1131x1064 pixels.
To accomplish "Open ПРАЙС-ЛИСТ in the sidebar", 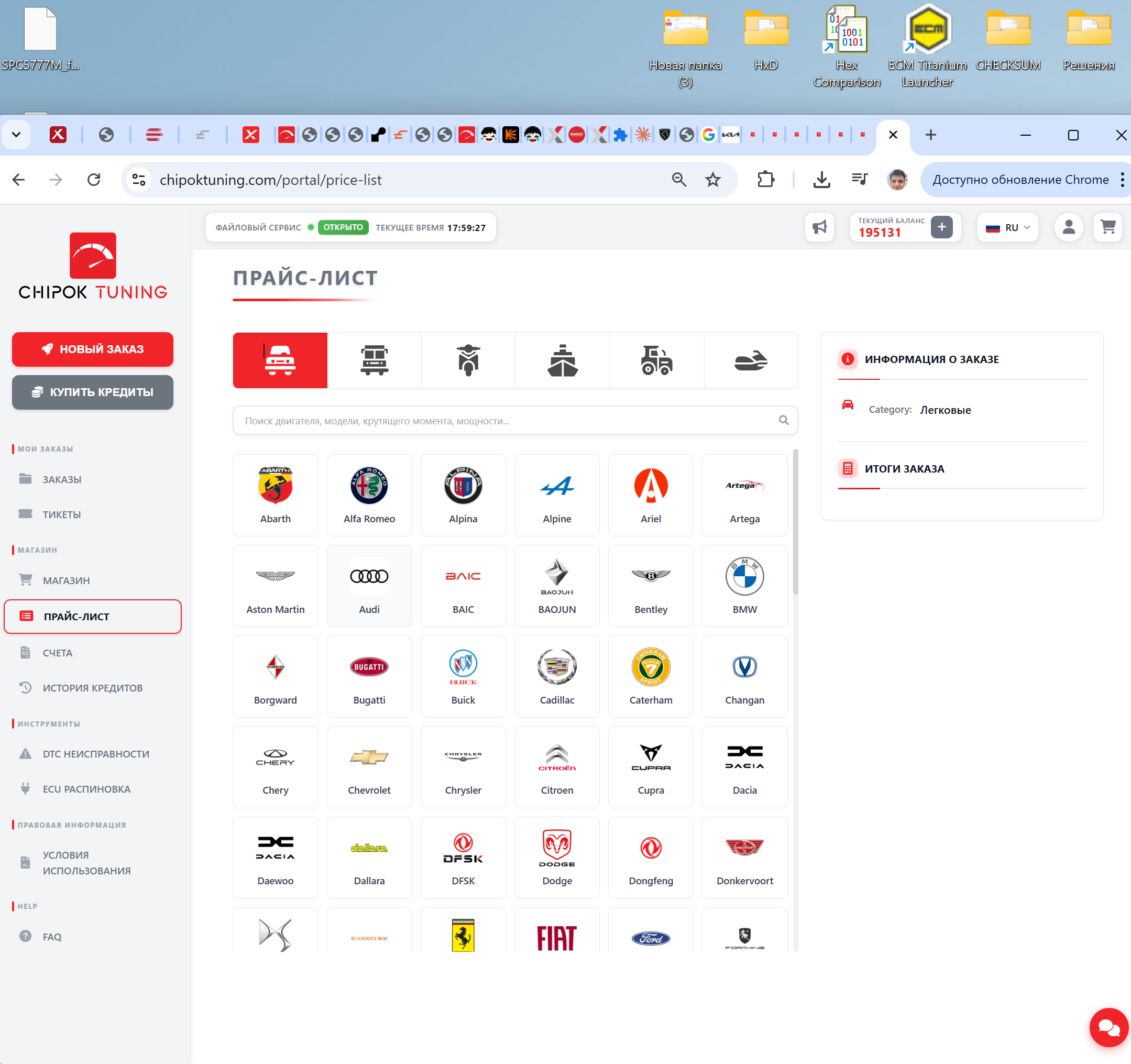I will [x=93, y=616].
